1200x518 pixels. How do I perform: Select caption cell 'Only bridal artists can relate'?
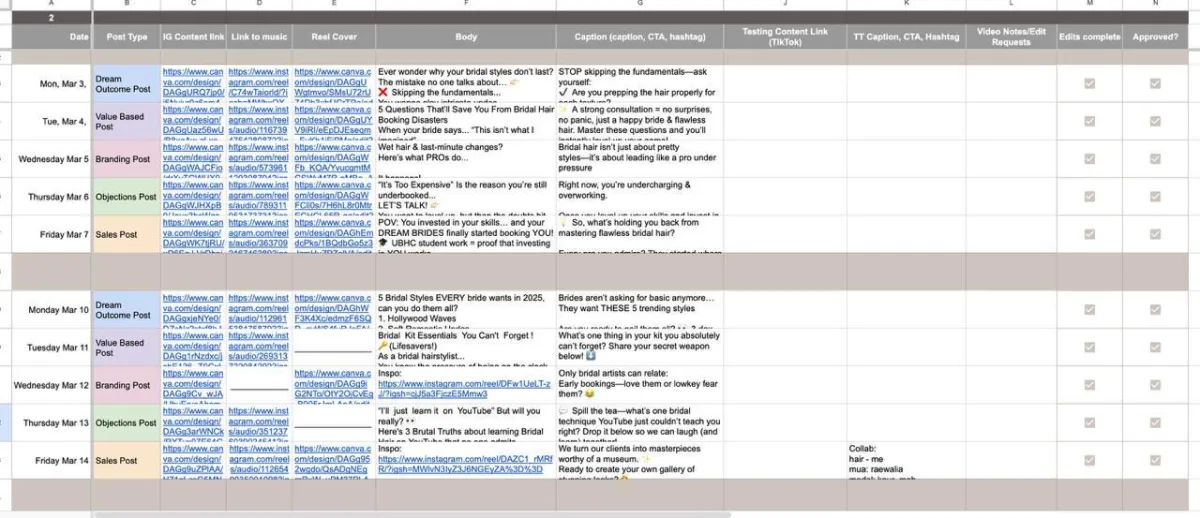click(638, 385)
